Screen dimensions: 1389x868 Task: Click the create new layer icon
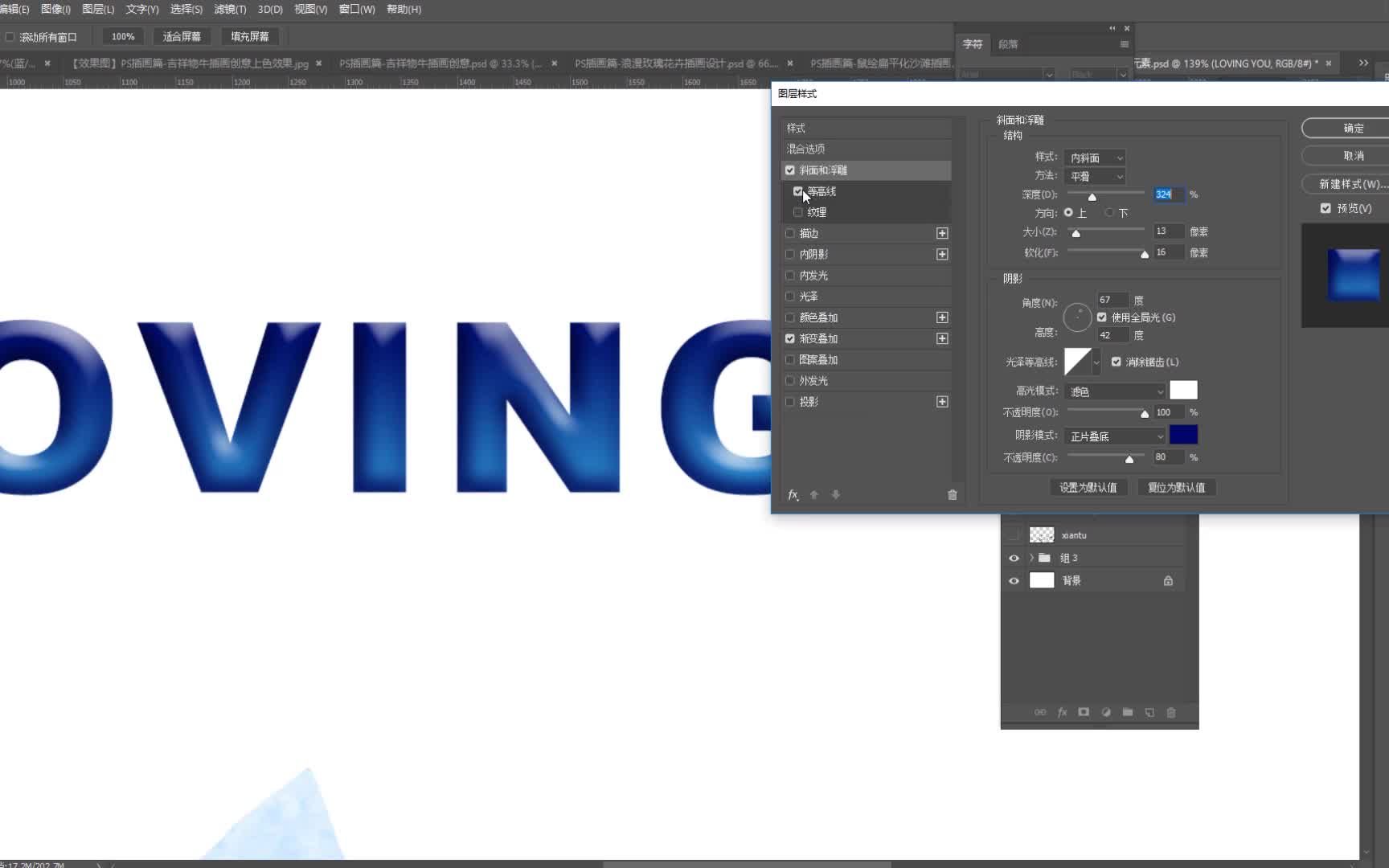point(1149,712)
